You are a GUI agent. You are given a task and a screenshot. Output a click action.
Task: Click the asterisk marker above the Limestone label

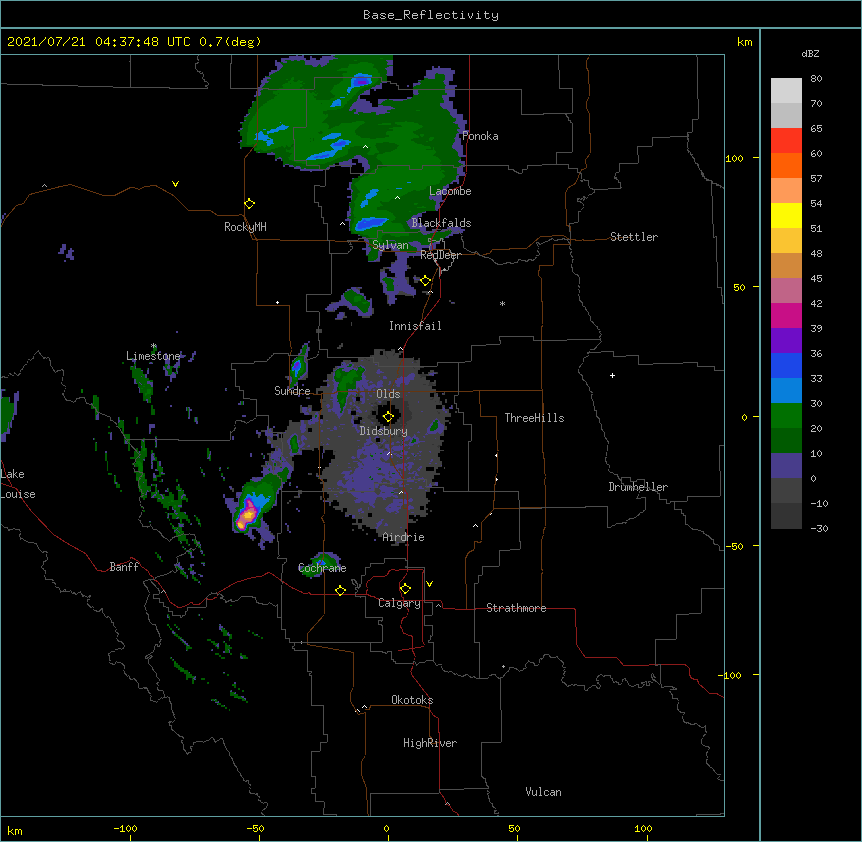coord(154,346)
